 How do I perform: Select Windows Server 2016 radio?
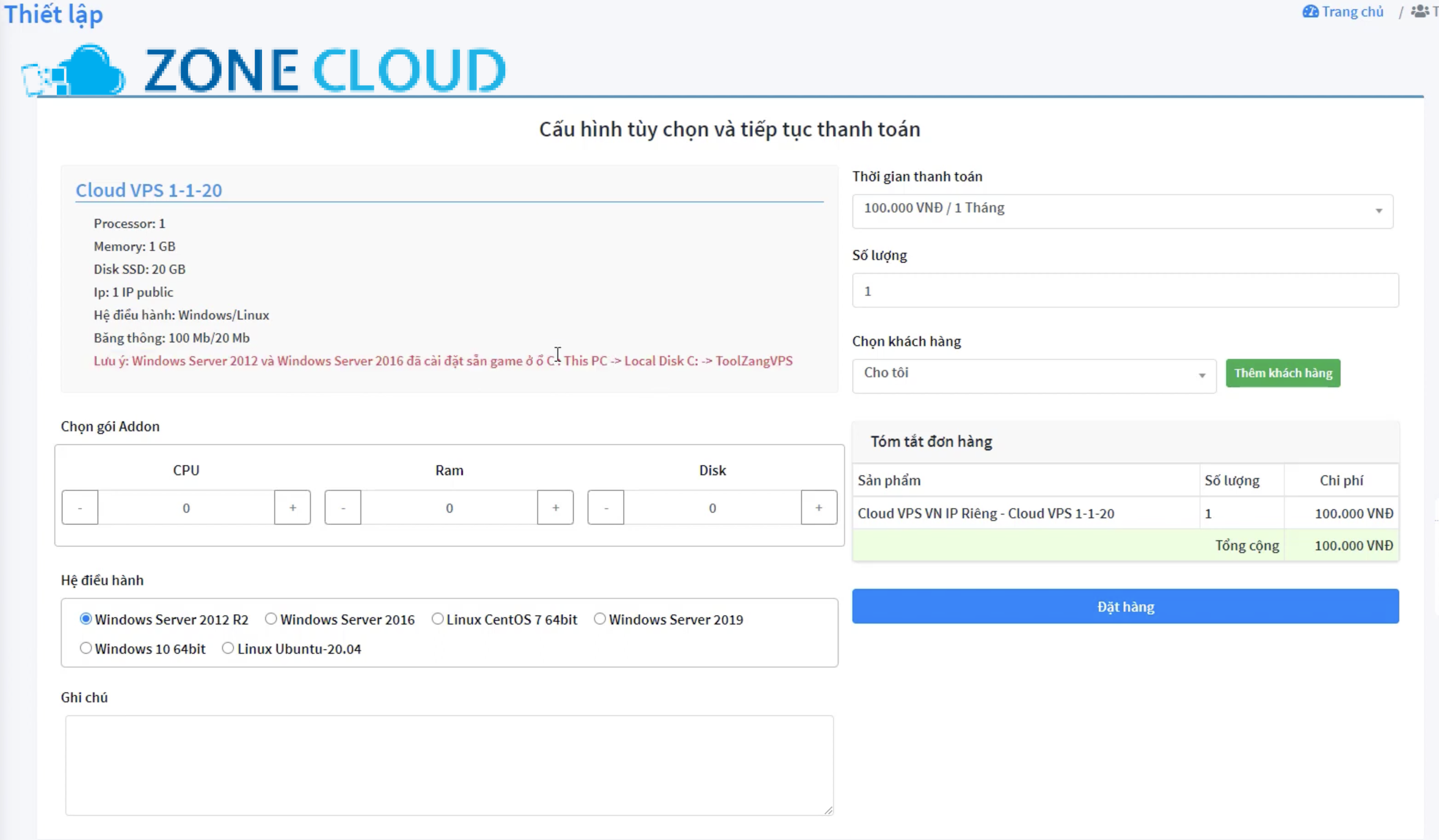271,619
